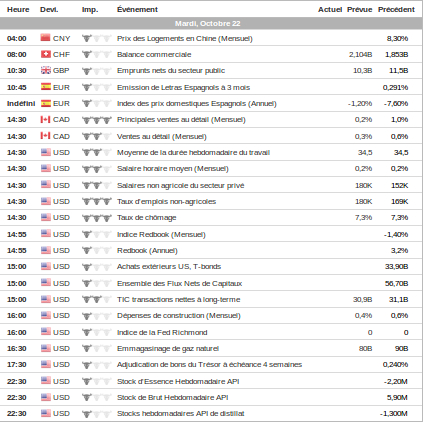425x422 pixels.
Task: Click two-bull importance icons for Ventes au détail (Mensuel)
Action: [97, 136]
